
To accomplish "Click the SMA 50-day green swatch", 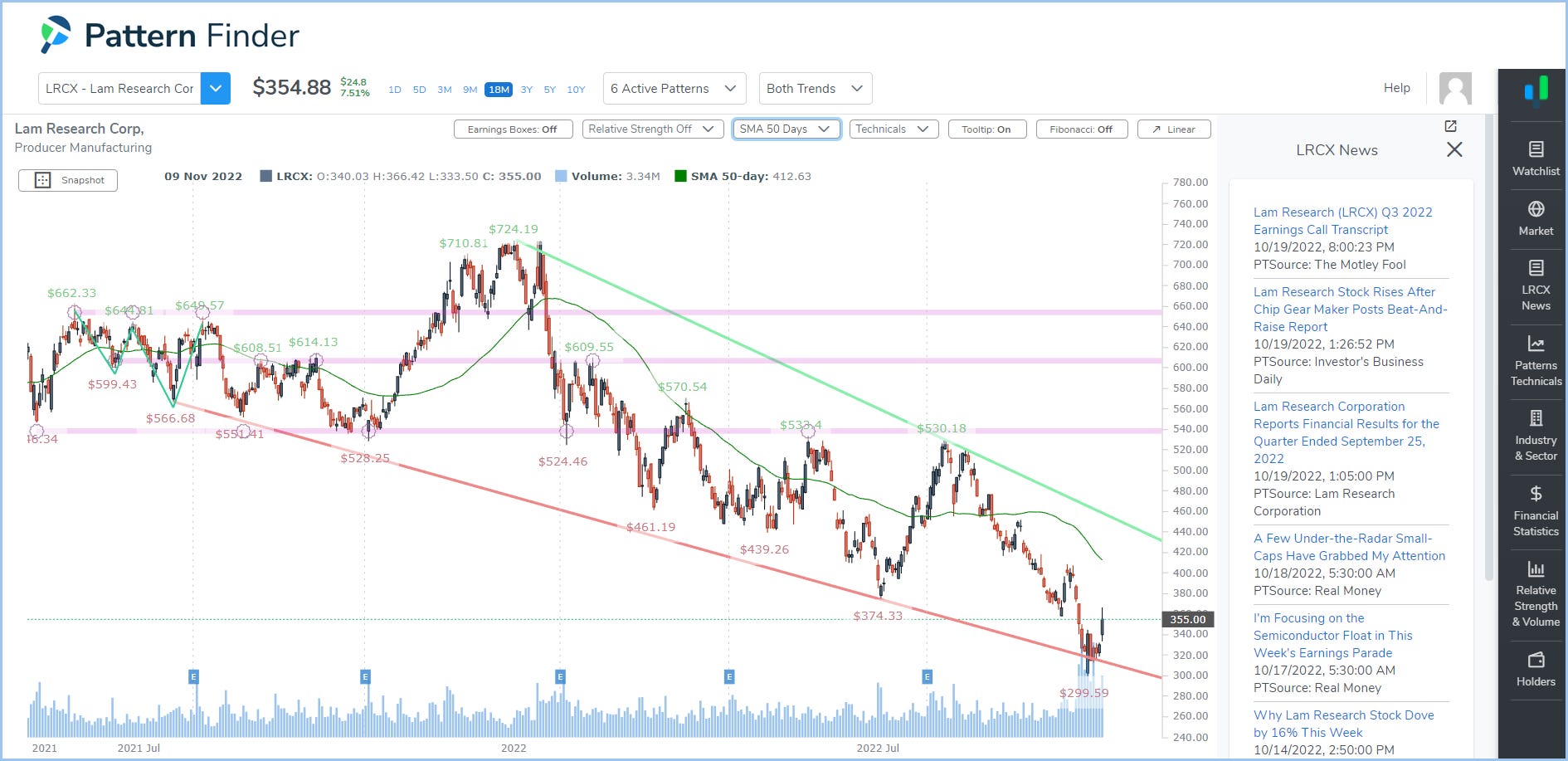I will click(680, 176).
